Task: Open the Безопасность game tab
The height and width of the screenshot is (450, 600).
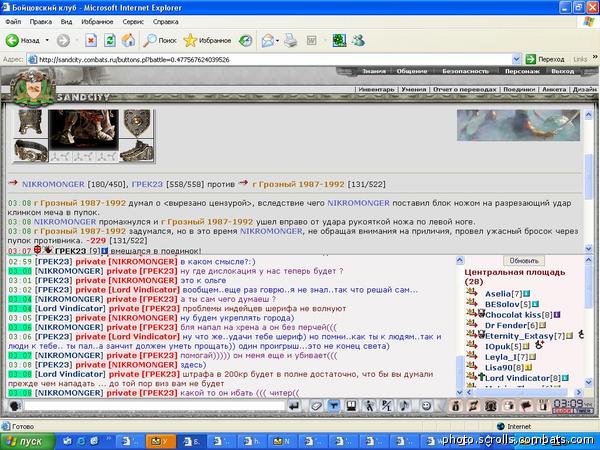Action: click(x=465, y=71)
